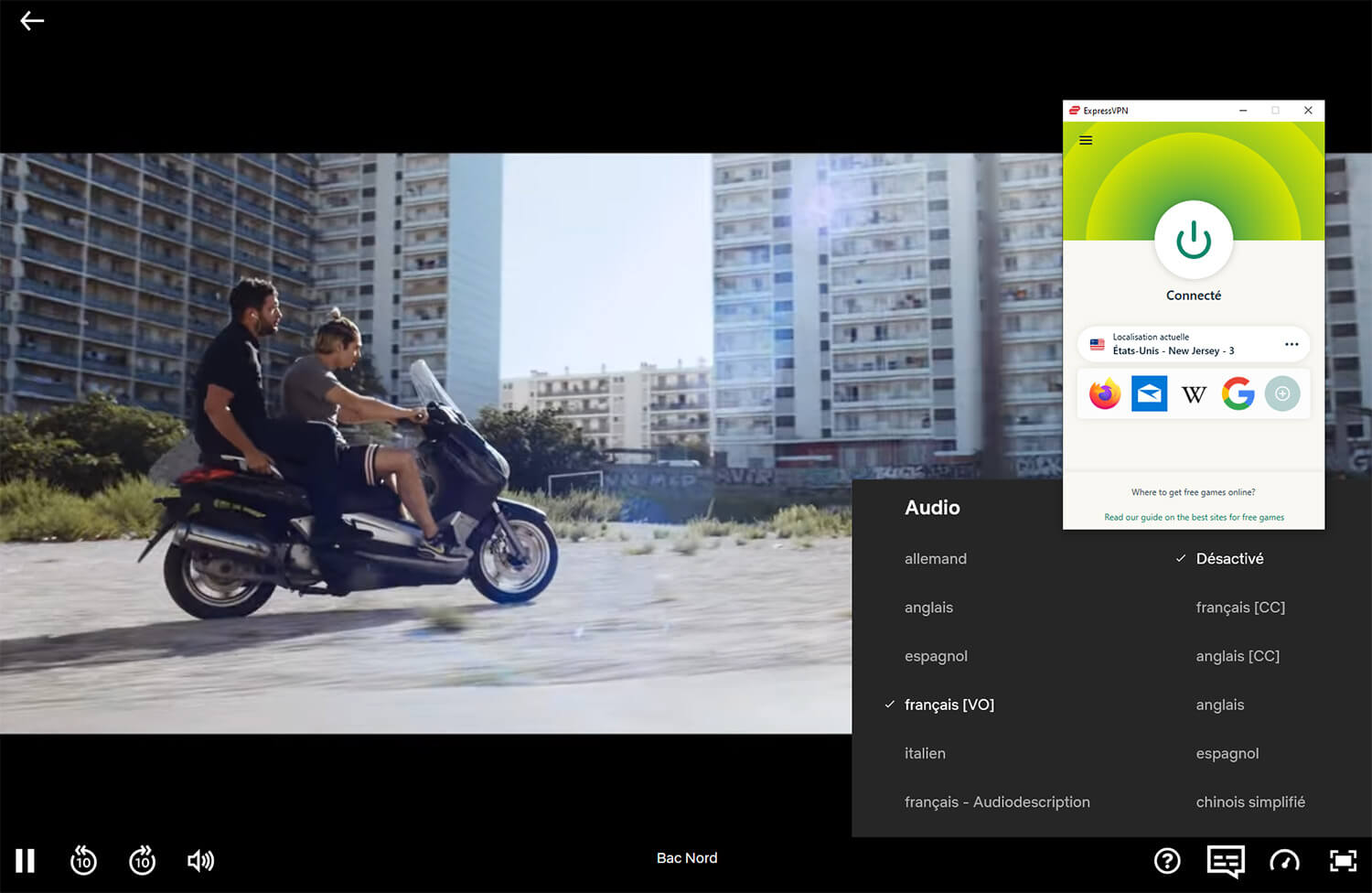This screenshot has height=893, width=1372.
Task: Open ExpressVPN hamburger menu
Action: click(x=1086, y=140)
